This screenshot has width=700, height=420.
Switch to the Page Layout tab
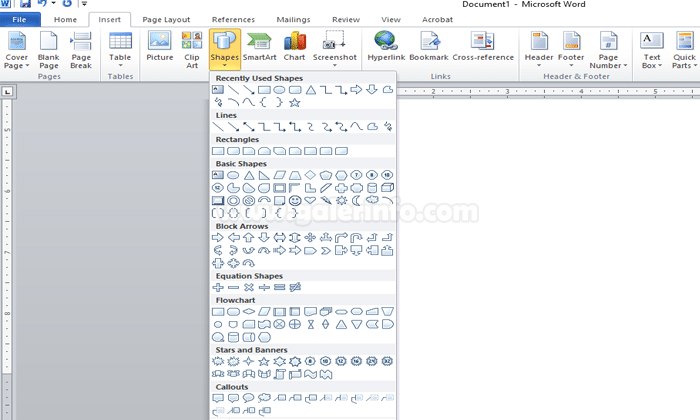[166, 20]
